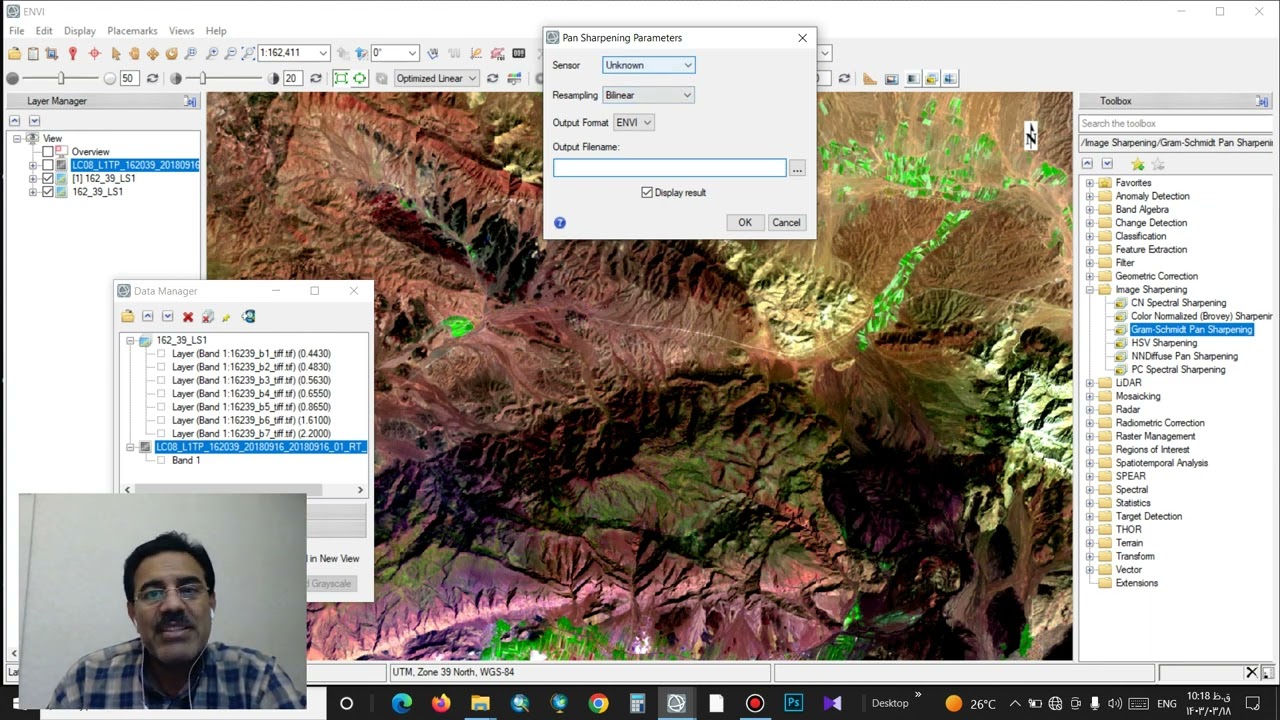Browse output filename with ... button
1280x720 pixels.
coord(797,169)
